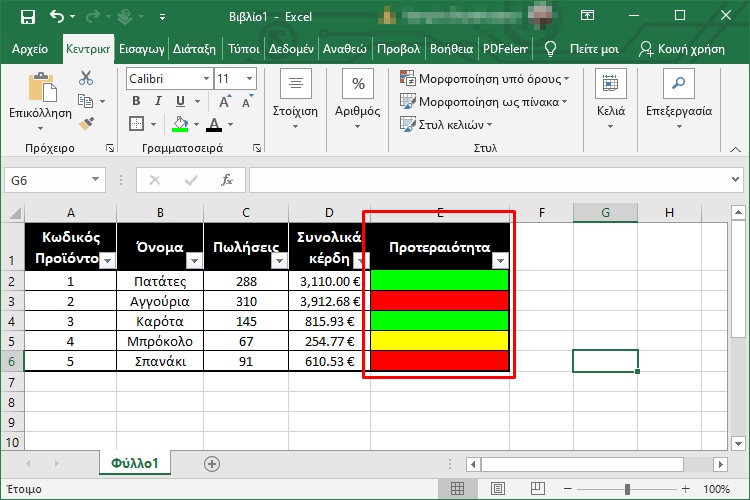750x500 pixels.
Task: Open the Calibri font name dropdown
Action: pyautogui.click(x=206, y=79)
